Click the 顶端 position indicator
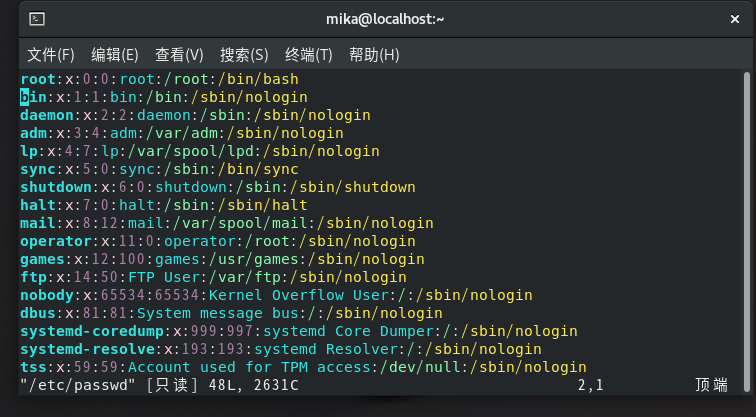The width and height of the screenshot is (756, 417). coord(711,385)
